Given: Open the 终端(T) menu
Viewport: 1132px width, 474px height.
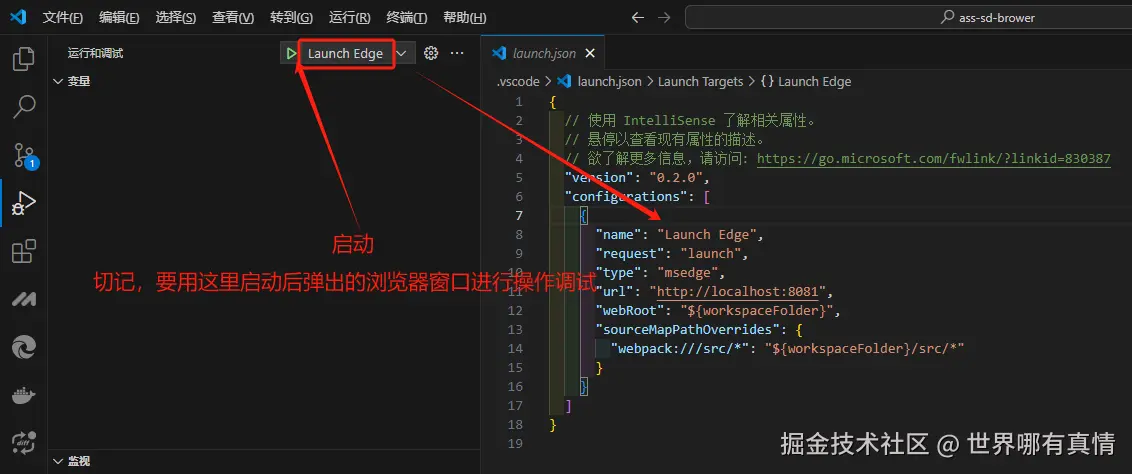Looking at the screenshot, I should click(406, 17).
